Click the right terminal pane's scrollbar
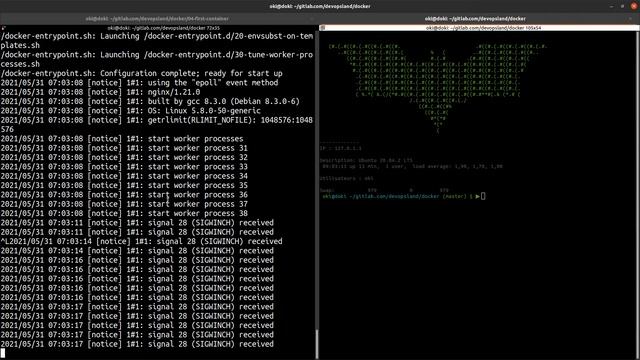The height and width of the screenshot is (360, 640). pyautogui.click(x=638, y=195)
